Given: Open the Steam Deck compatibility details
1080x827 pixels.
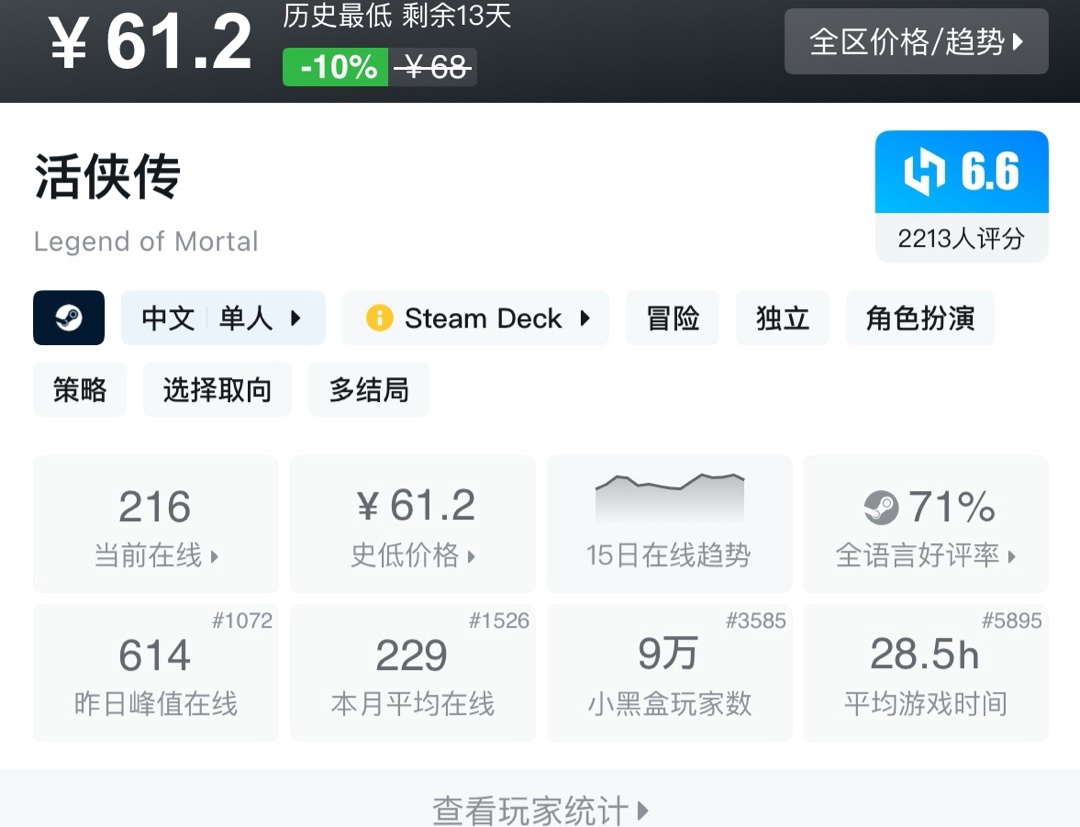Looking at the screenshot, I should pyautogui.click(x=475, y=317).
